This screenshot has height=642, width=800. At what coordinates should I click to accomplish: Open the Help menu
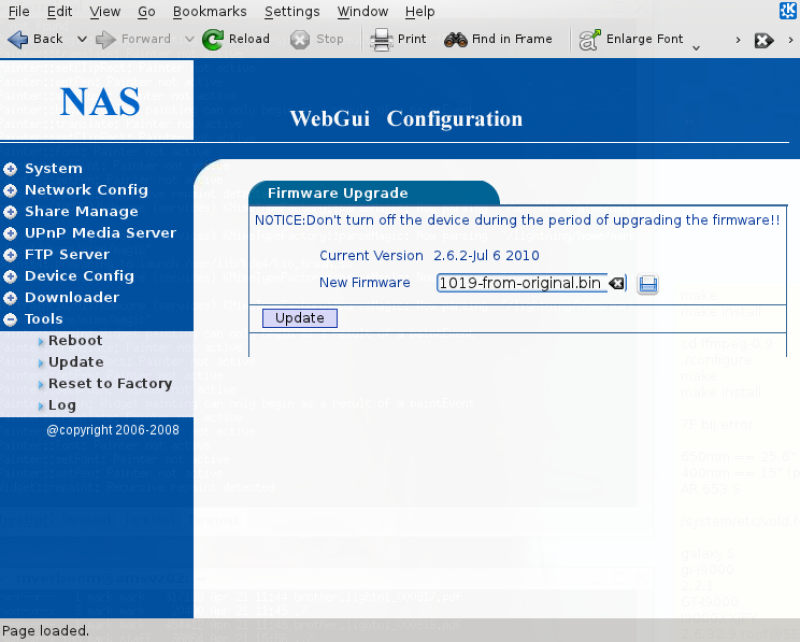[x=420, y=11]
